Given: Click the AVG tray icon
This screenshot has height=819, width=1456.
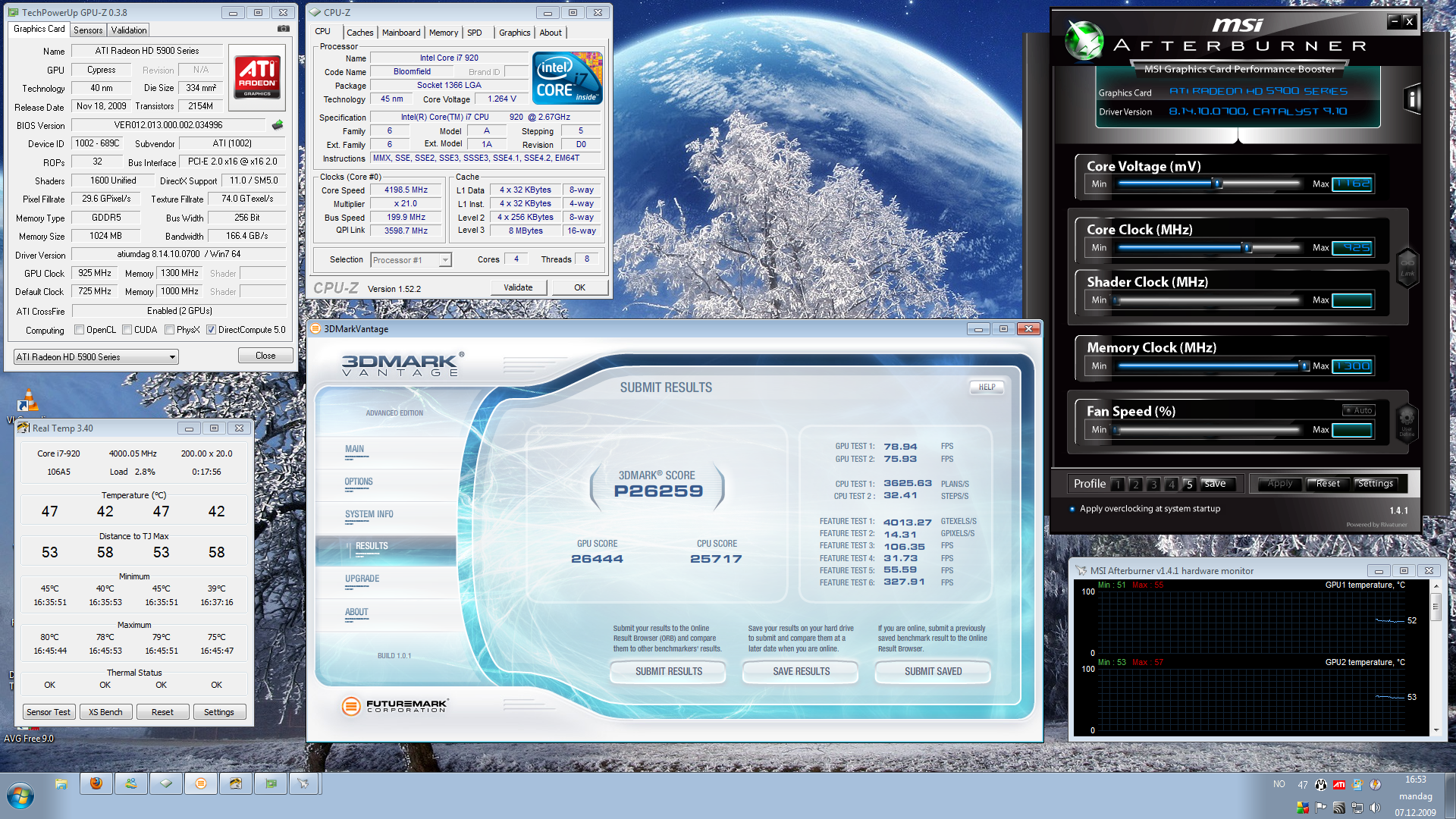Looking at the screenshot, I should 1303,808.
